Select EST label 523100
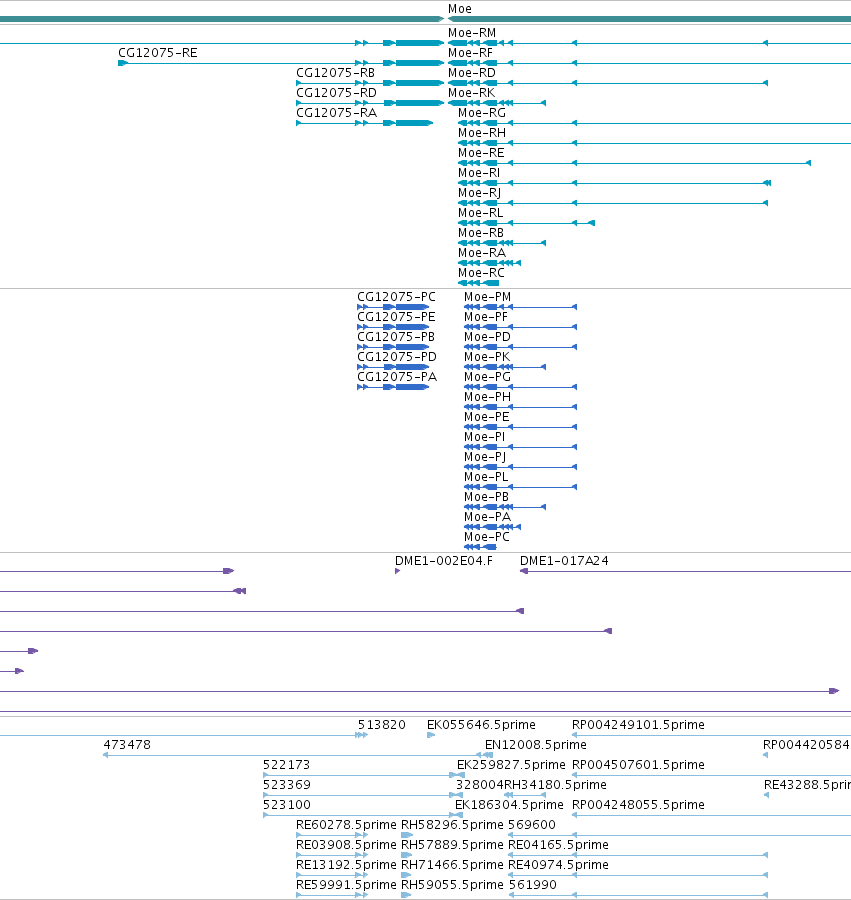Image resolution: width=851 pixels, height=900 pixels. point(286,805)
